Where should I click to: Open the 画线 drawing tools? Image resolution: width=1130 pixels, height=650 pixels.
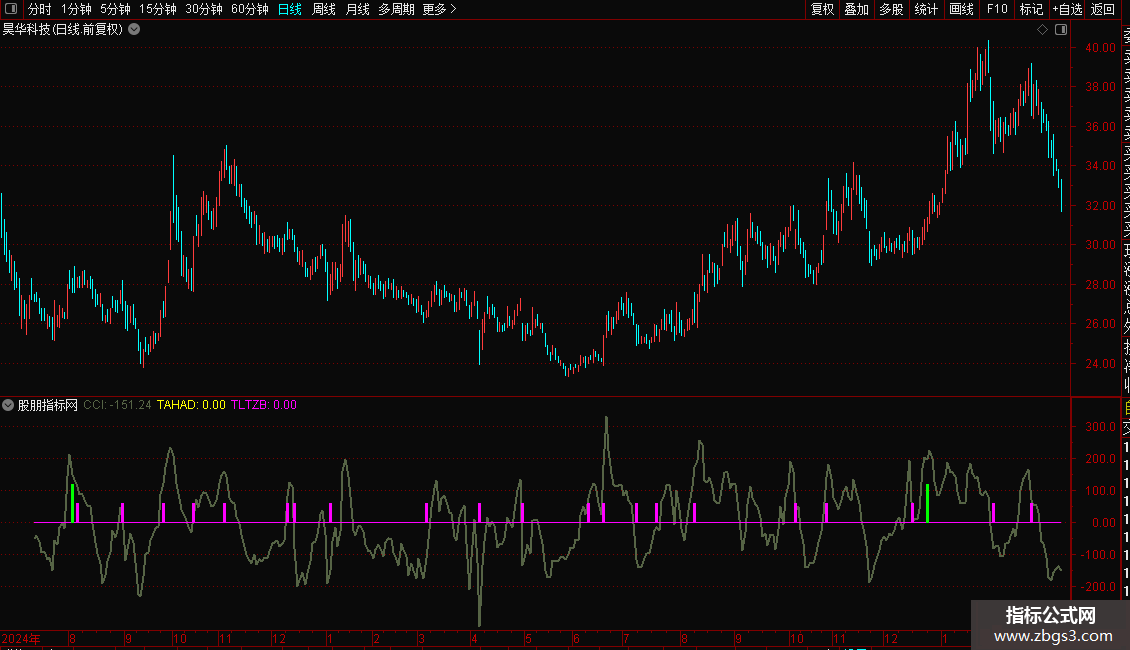[x=961, y=9]
